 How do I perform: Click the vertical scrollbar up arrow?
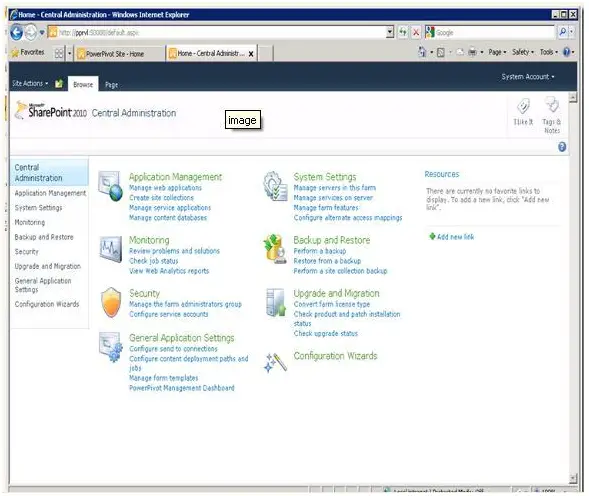click(x=572, y=98)
